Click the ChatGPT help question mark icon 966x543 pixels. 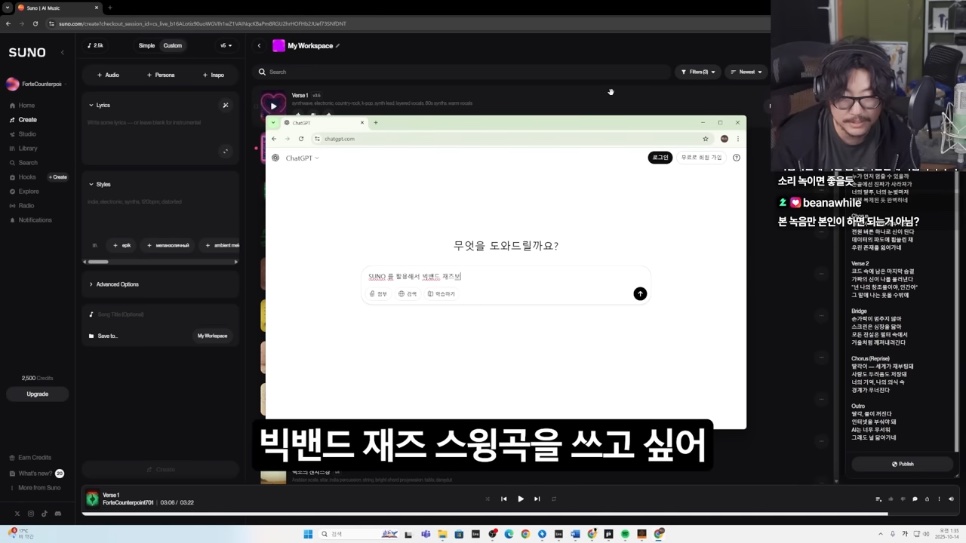(x=737, y=158)
